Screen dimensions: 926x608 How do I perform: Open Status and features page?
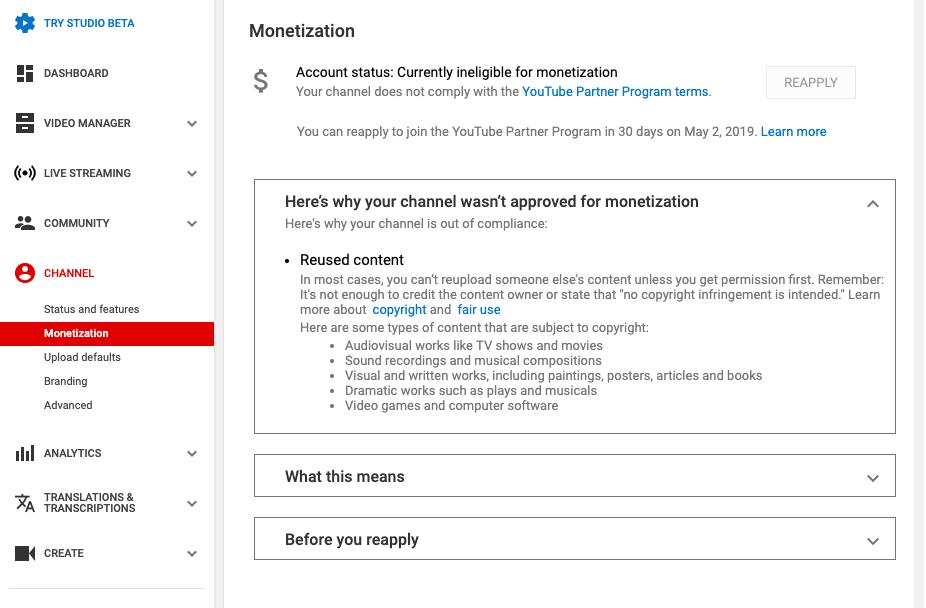[92, 309]
